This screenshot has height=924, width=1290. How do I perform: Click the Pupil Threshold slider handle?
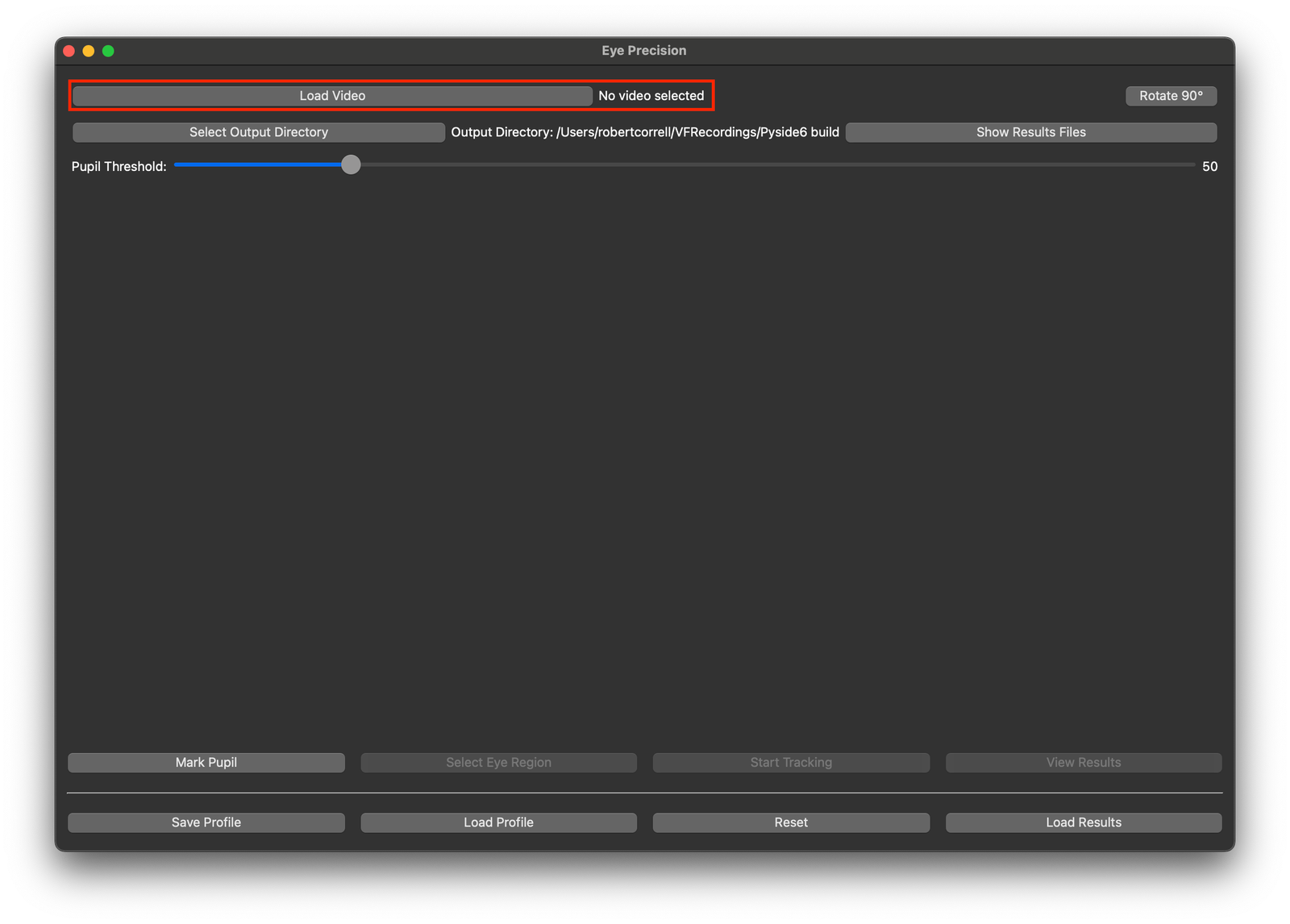coord(351,164)
